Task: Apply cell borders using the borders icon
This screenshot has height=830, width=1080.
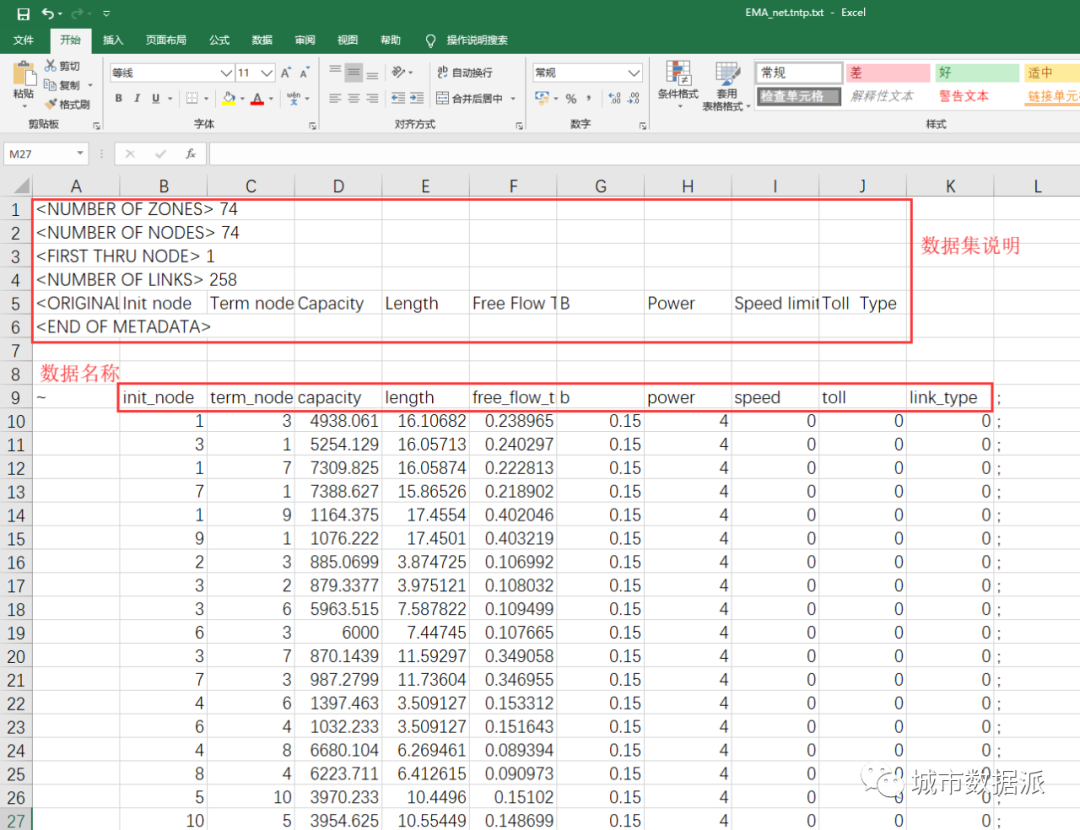Action: tap(192, 98)
